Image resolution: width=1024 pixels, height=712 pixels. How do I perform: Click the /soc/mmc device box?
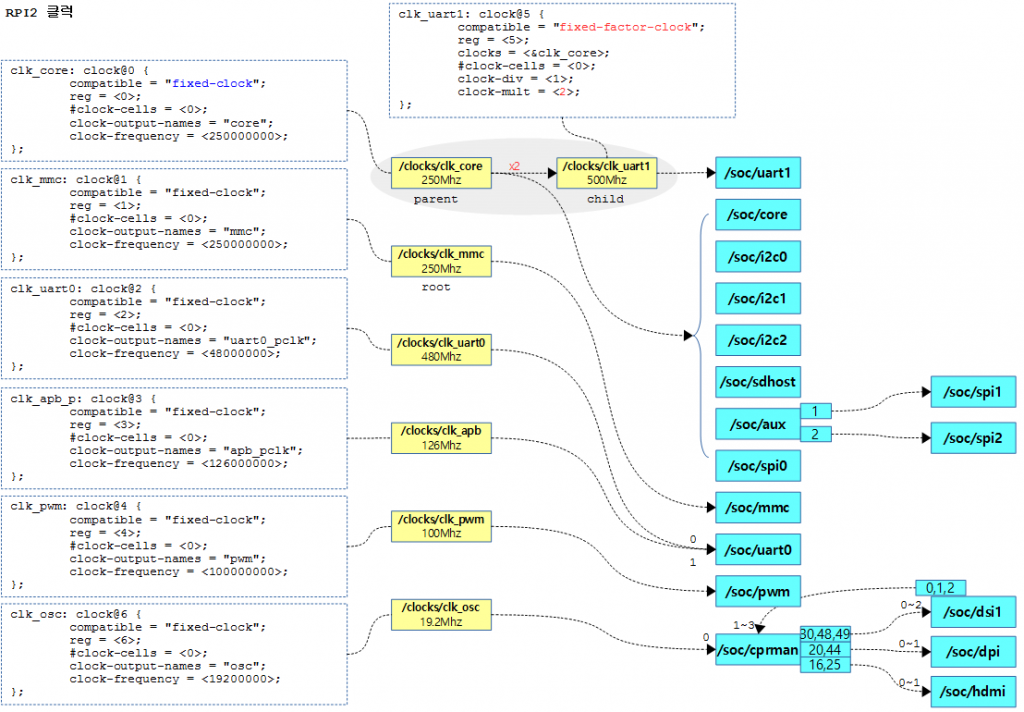tap(758, 508)
